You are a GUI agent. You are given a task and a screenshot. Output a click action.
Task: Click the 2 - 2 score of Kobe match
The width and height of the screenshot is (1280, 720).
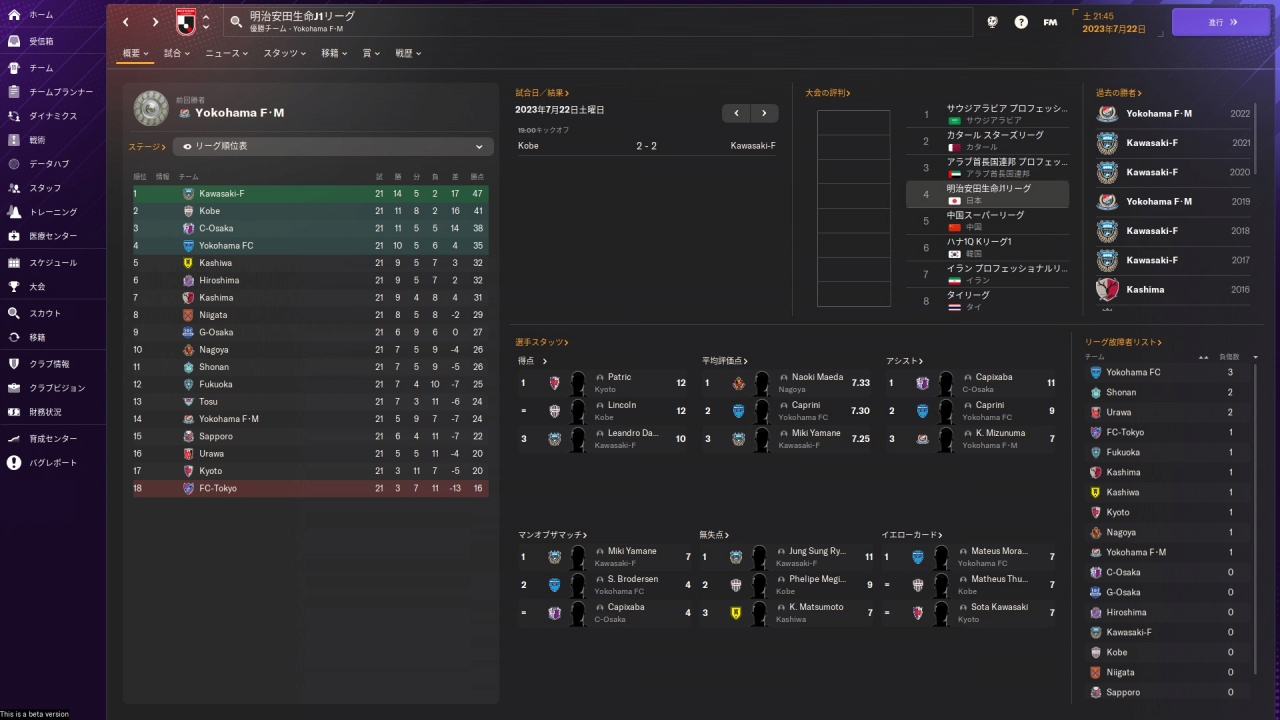tap(646, 146)
